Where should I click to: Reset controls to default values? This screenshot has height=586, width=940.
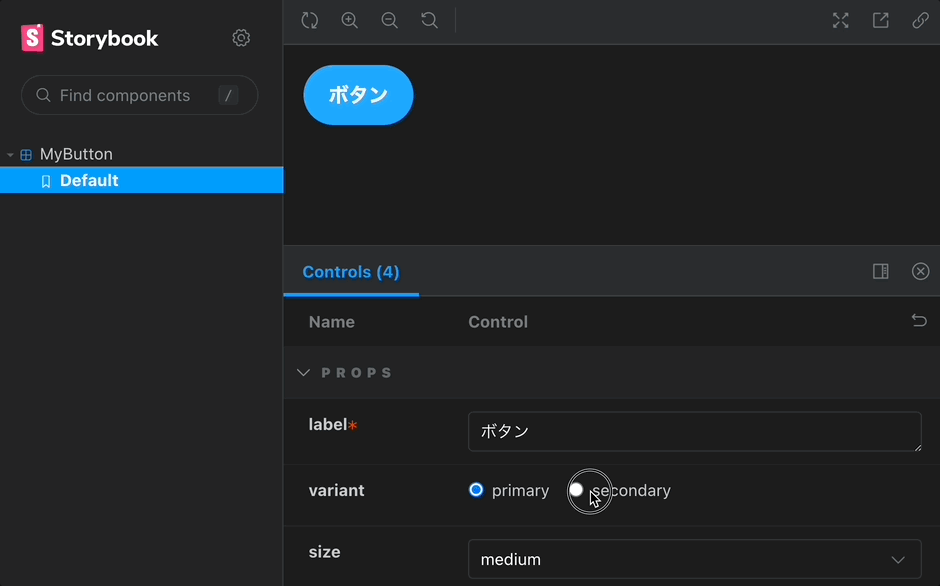click(x=919, y=321)
